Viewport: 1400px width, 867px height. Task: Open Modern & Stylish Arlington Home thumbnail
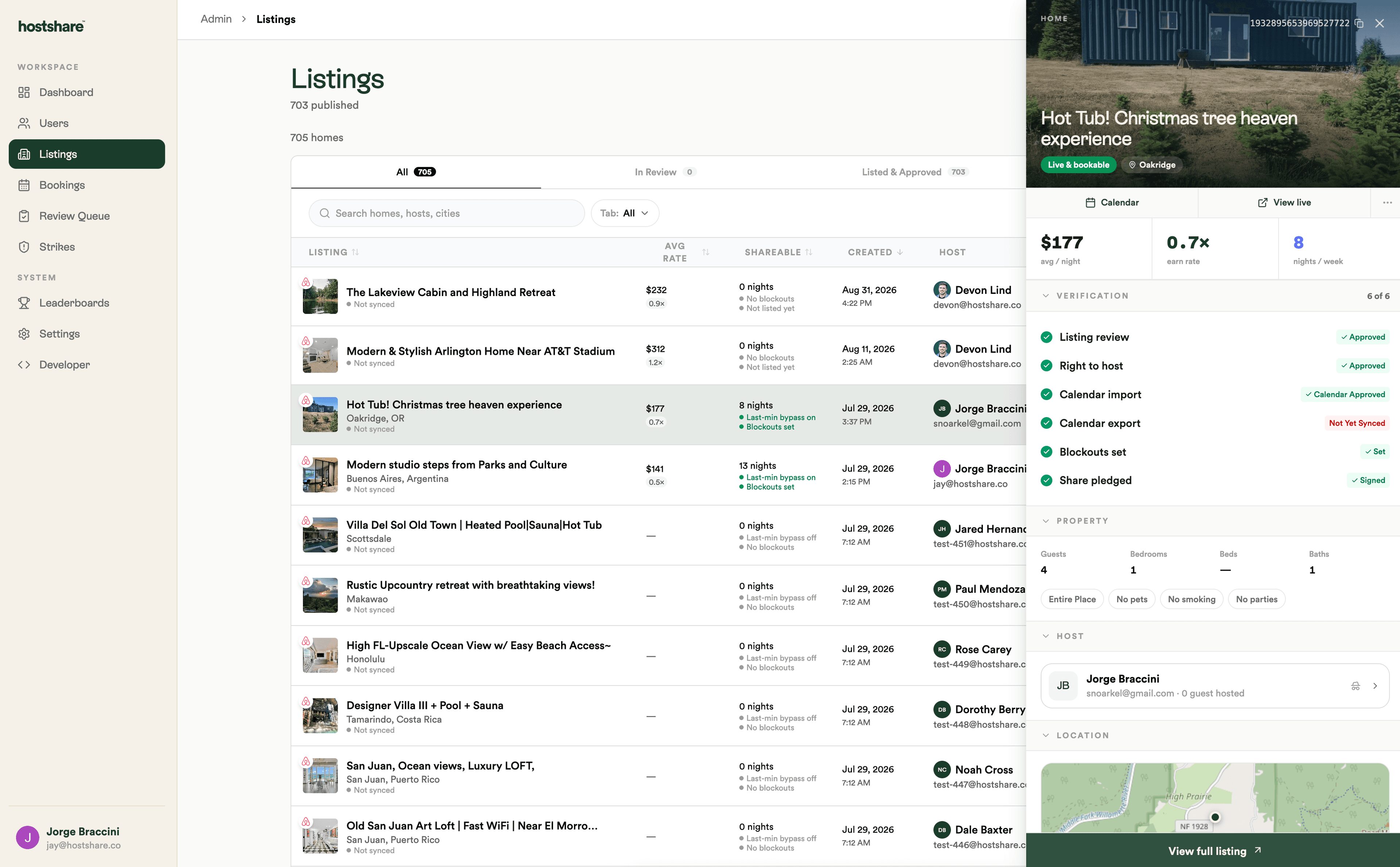pyautogui.click(x=320, y=355)
